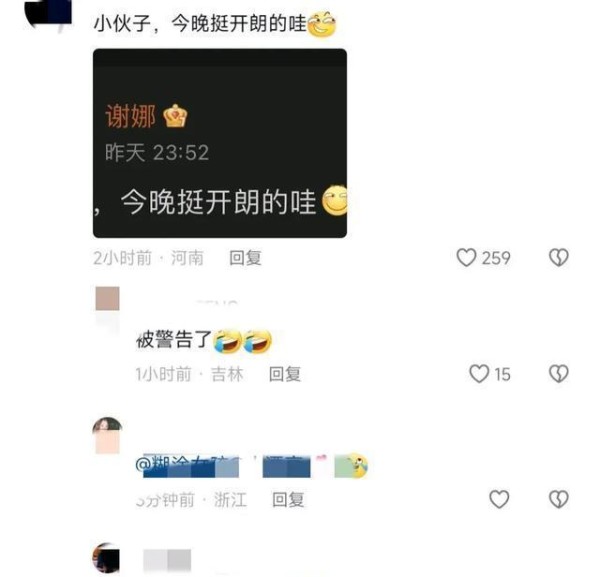Like the comment with 259 likes
This screenshot has height=577, width=600.
[466, 257]
